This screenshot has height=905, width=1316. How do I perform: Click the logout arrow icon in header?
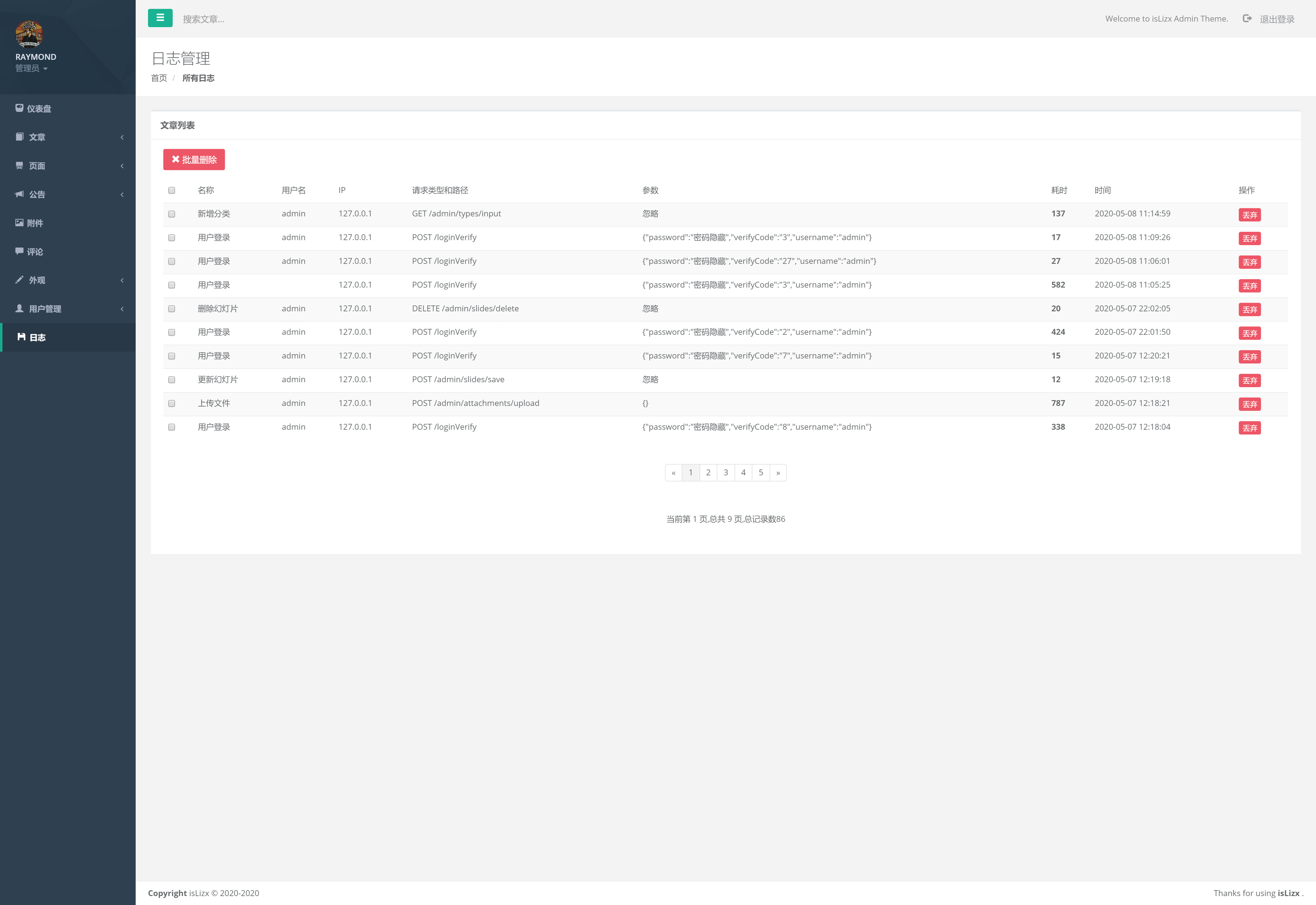pos(1247,19)
